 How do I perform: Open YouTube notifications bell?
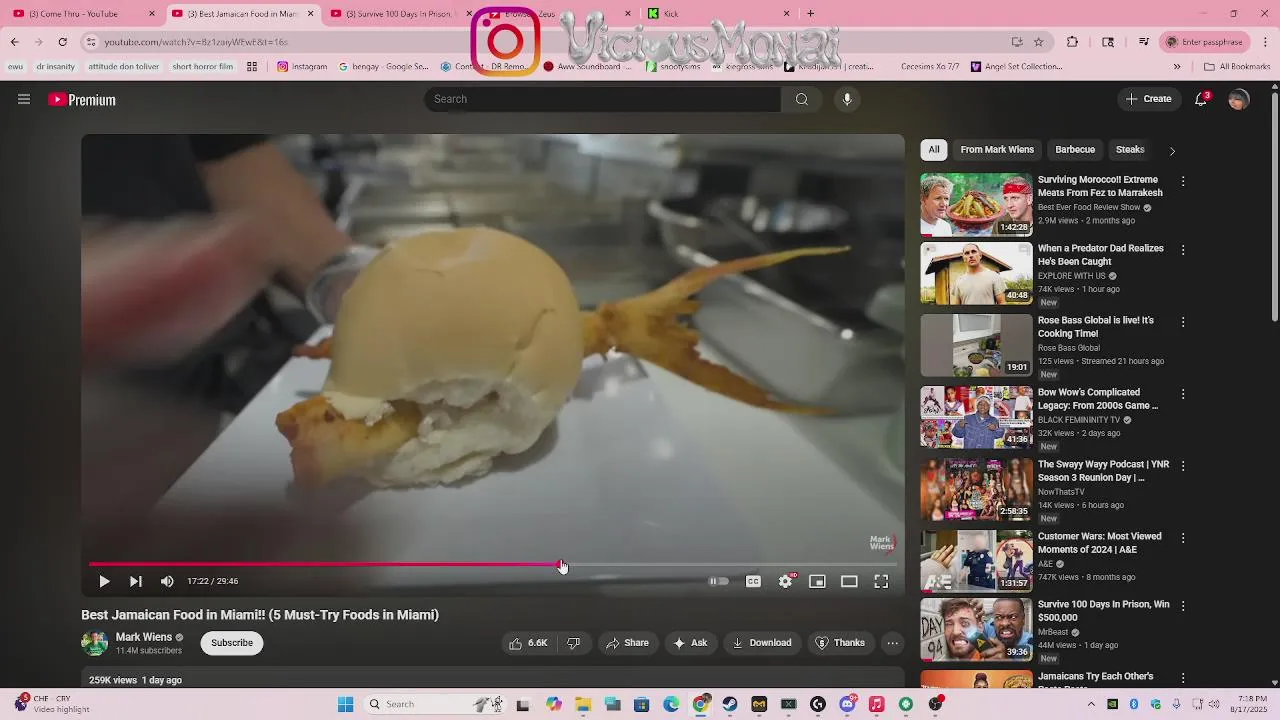point(1201,99)
